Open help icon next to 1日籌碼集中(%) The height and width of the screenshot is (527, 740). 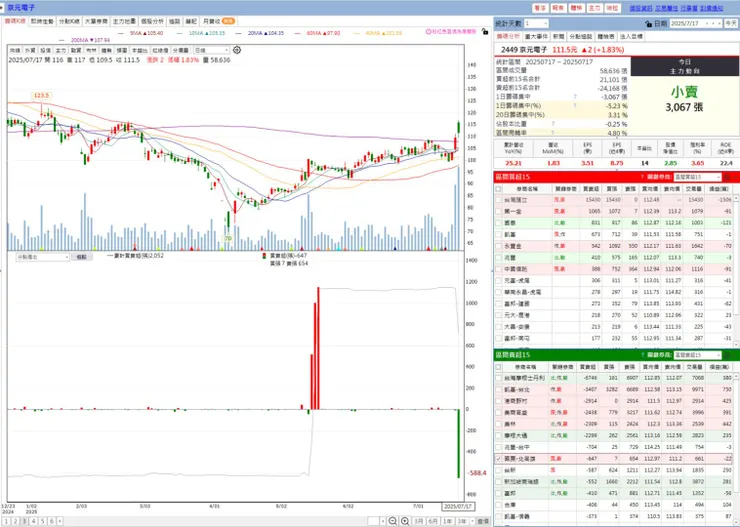(575, 106)
